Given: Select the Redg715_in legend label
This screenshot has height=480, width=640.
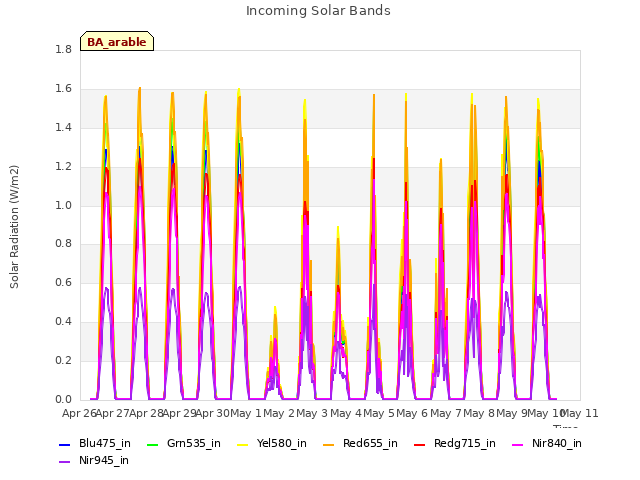Looking at the screenshot, I should point(465,444).
